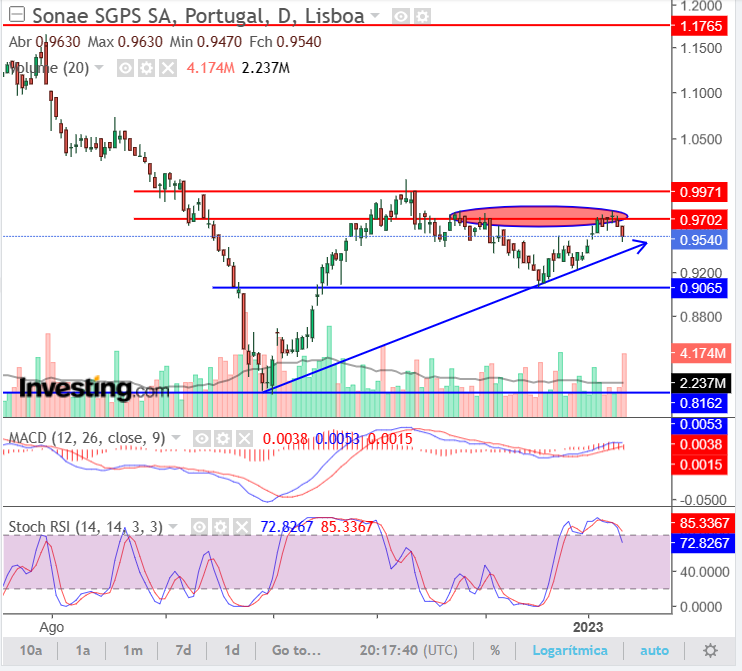
Task: Select the 10a time range
Action: (31, 650)
